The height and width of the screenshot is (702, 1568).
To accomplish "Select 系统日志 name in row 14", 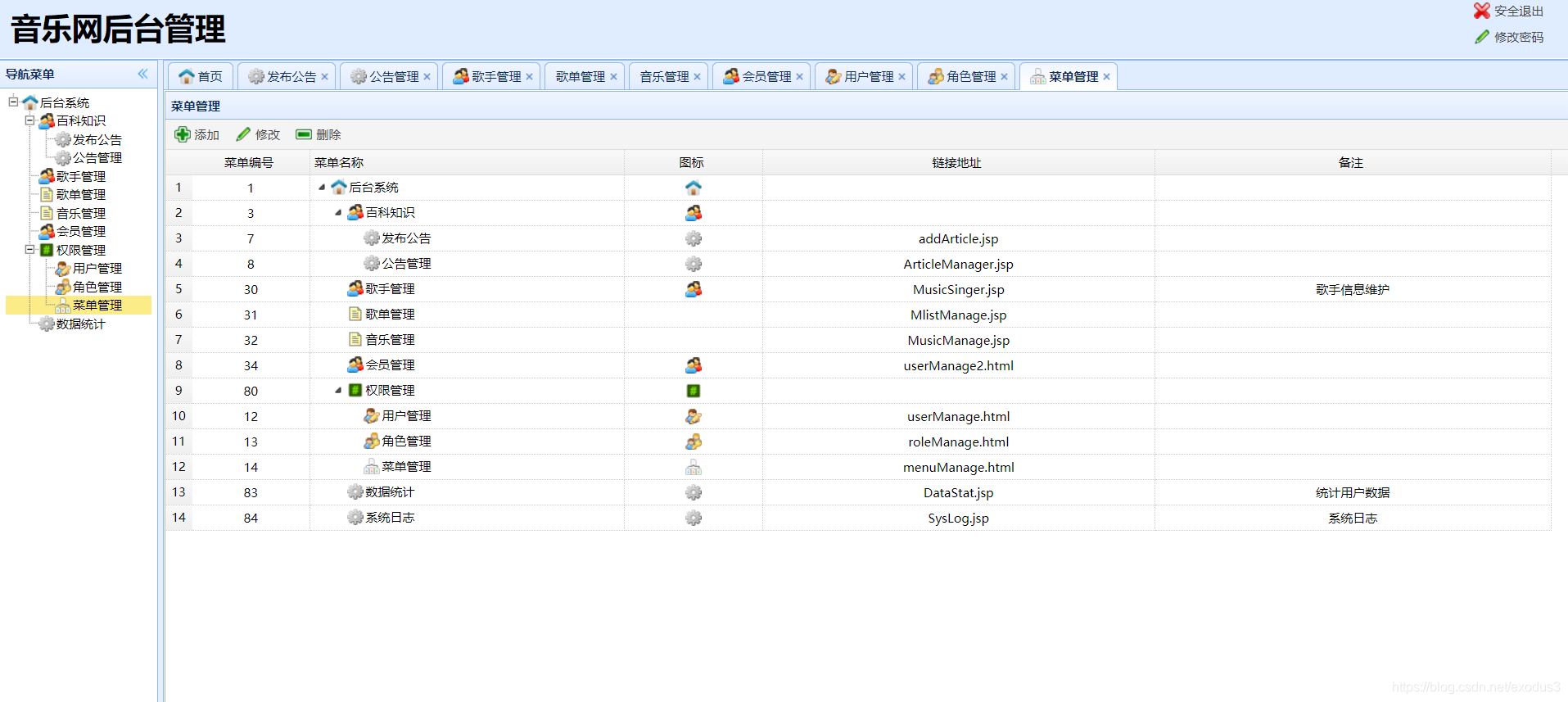I will point(390,518).
